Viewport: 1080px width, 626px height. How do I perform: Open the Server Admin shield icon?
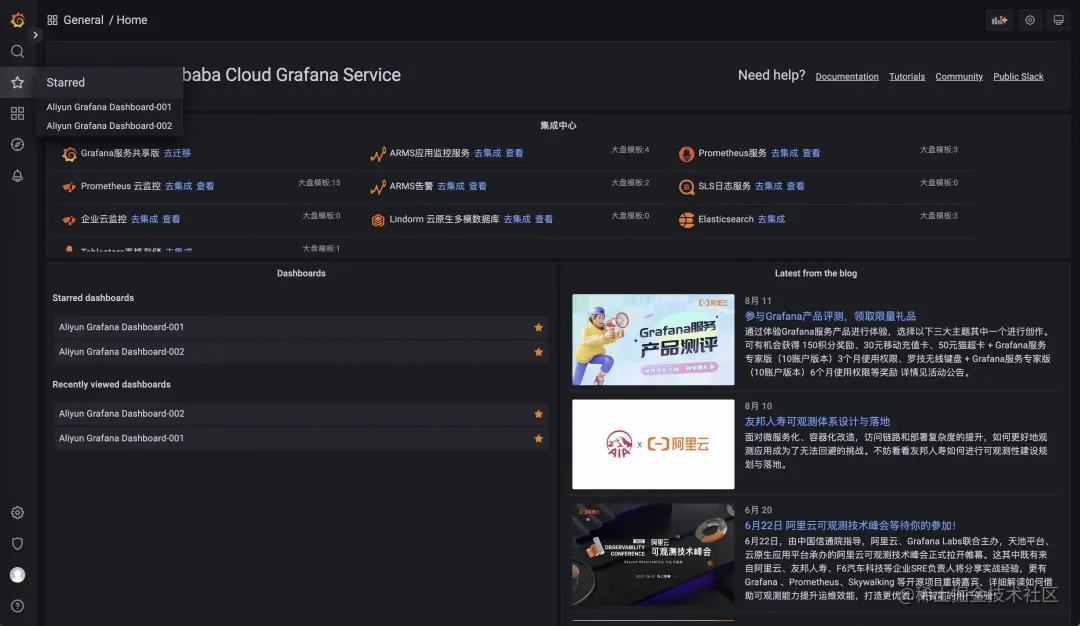coord(18,543)
